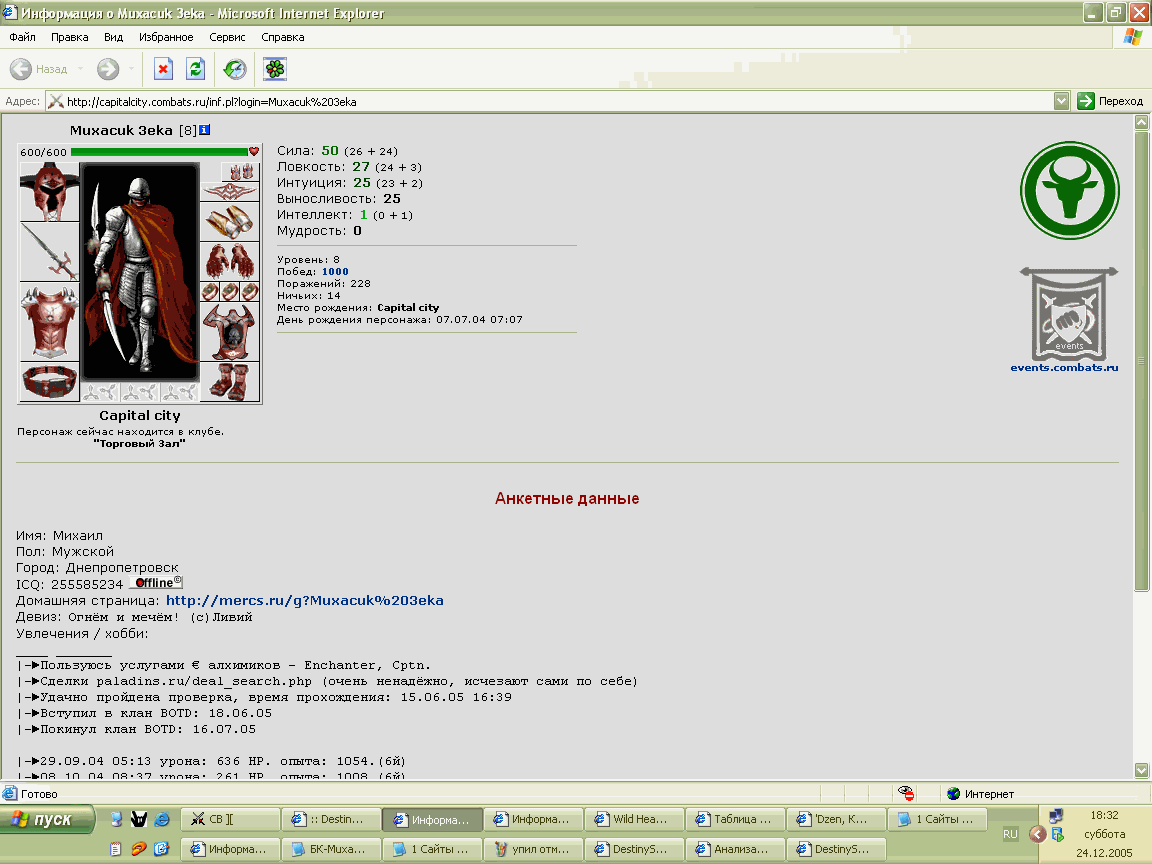Click the 18:32 system clock
This screenshot has height=864, width=1152.
point(1104,816)
